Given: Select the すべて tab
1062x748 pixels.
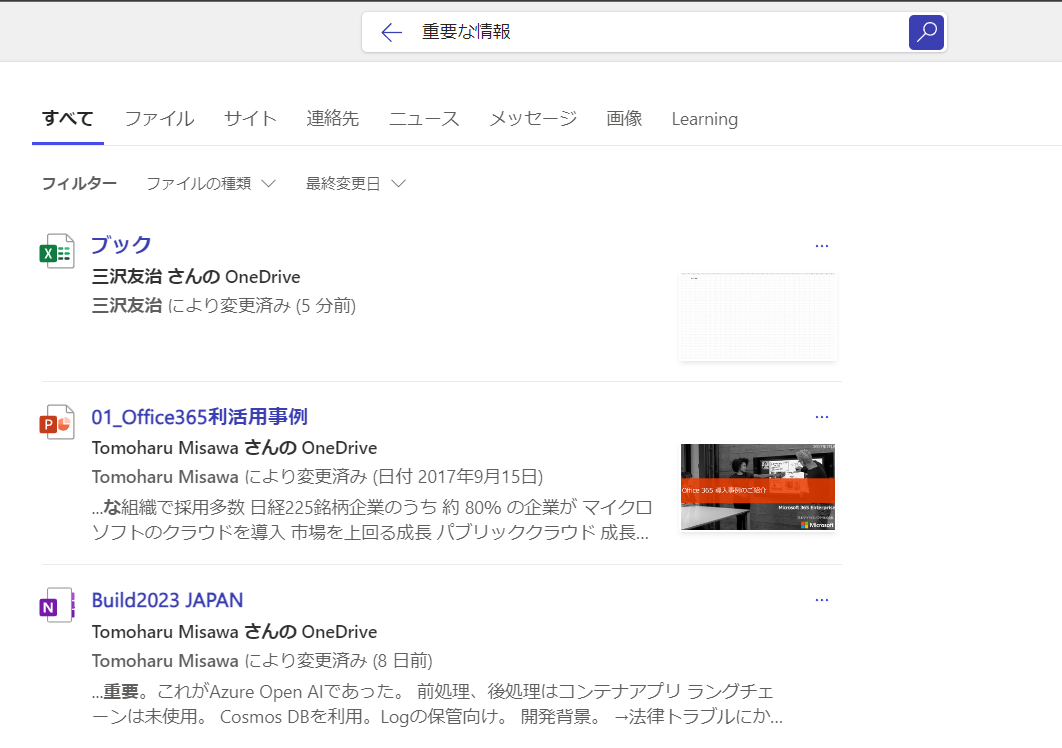Looking at the screenshot, I should [68, 119].
